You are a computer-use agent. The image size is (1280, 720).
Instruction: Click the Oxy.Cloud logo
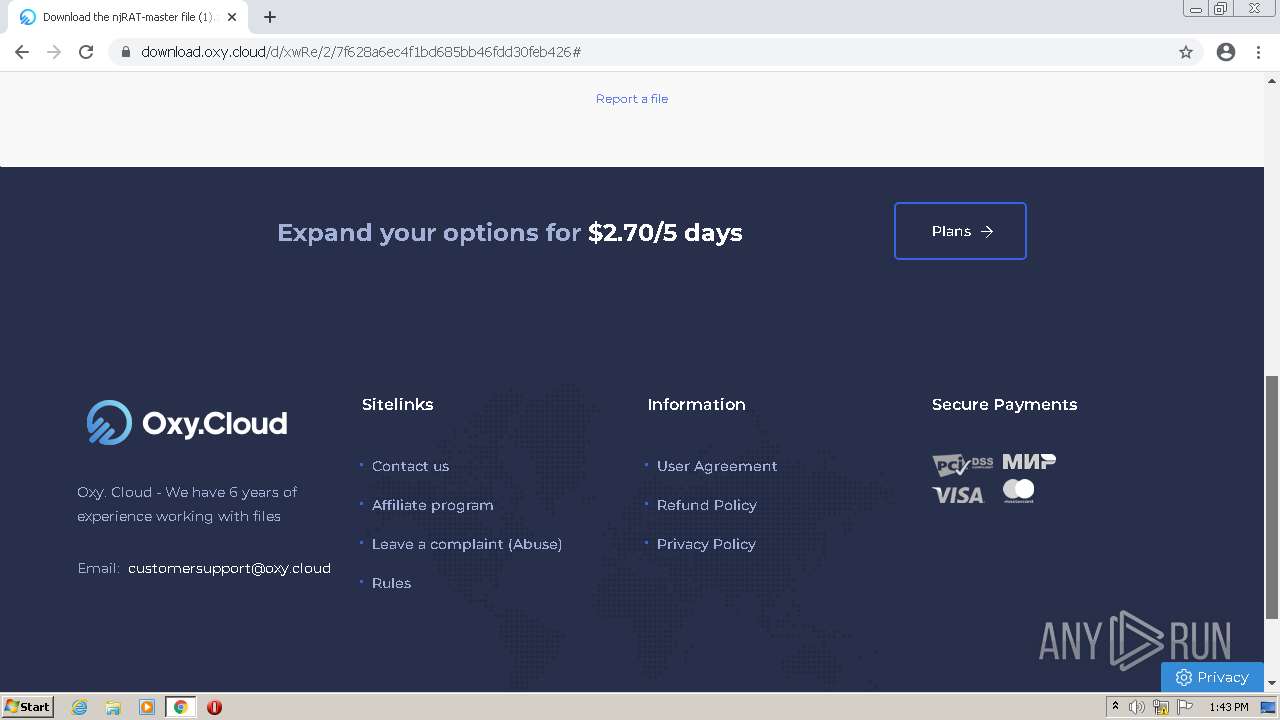click(187, 423)
